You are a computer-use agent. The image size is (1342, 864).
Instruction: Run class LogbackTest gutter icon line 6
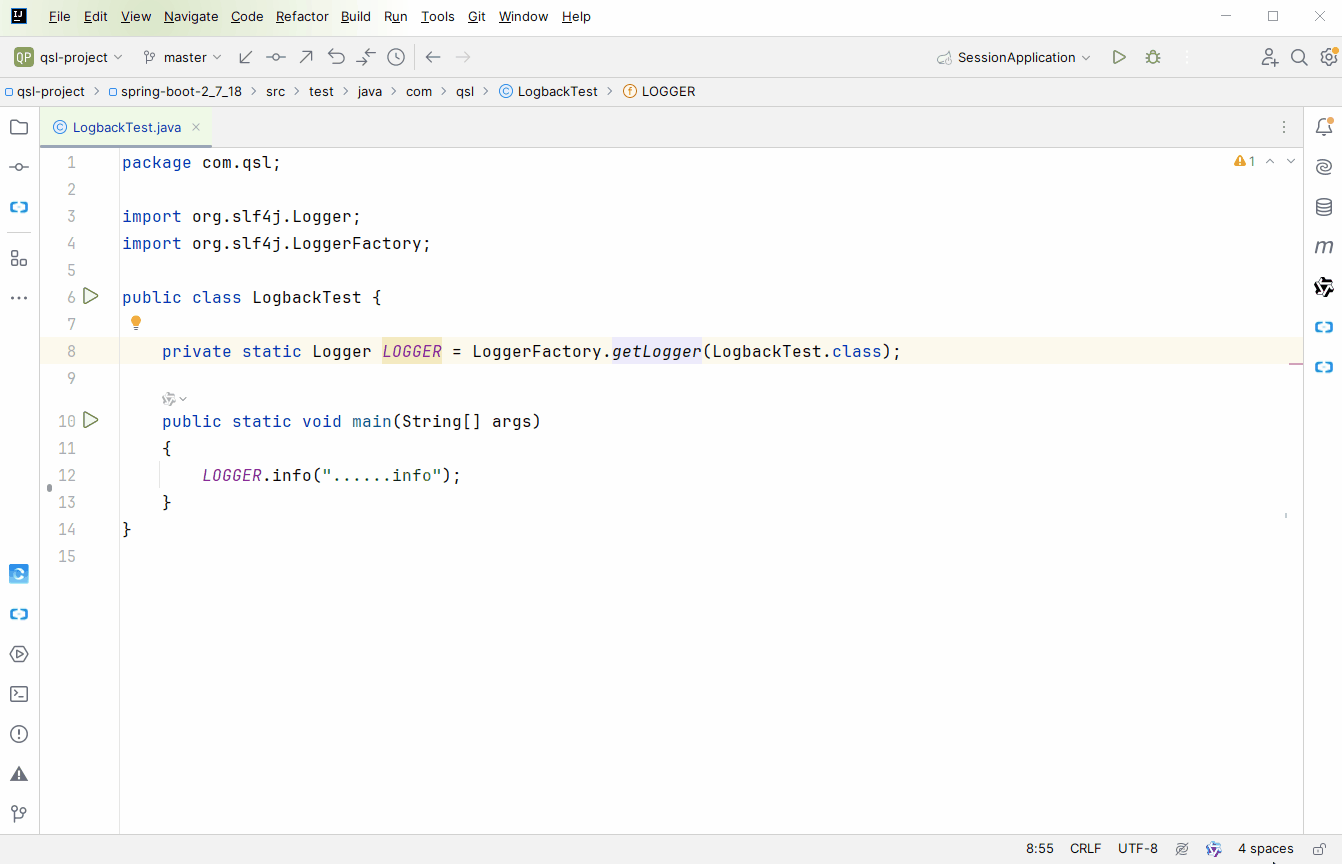click(x=91, y=296)
